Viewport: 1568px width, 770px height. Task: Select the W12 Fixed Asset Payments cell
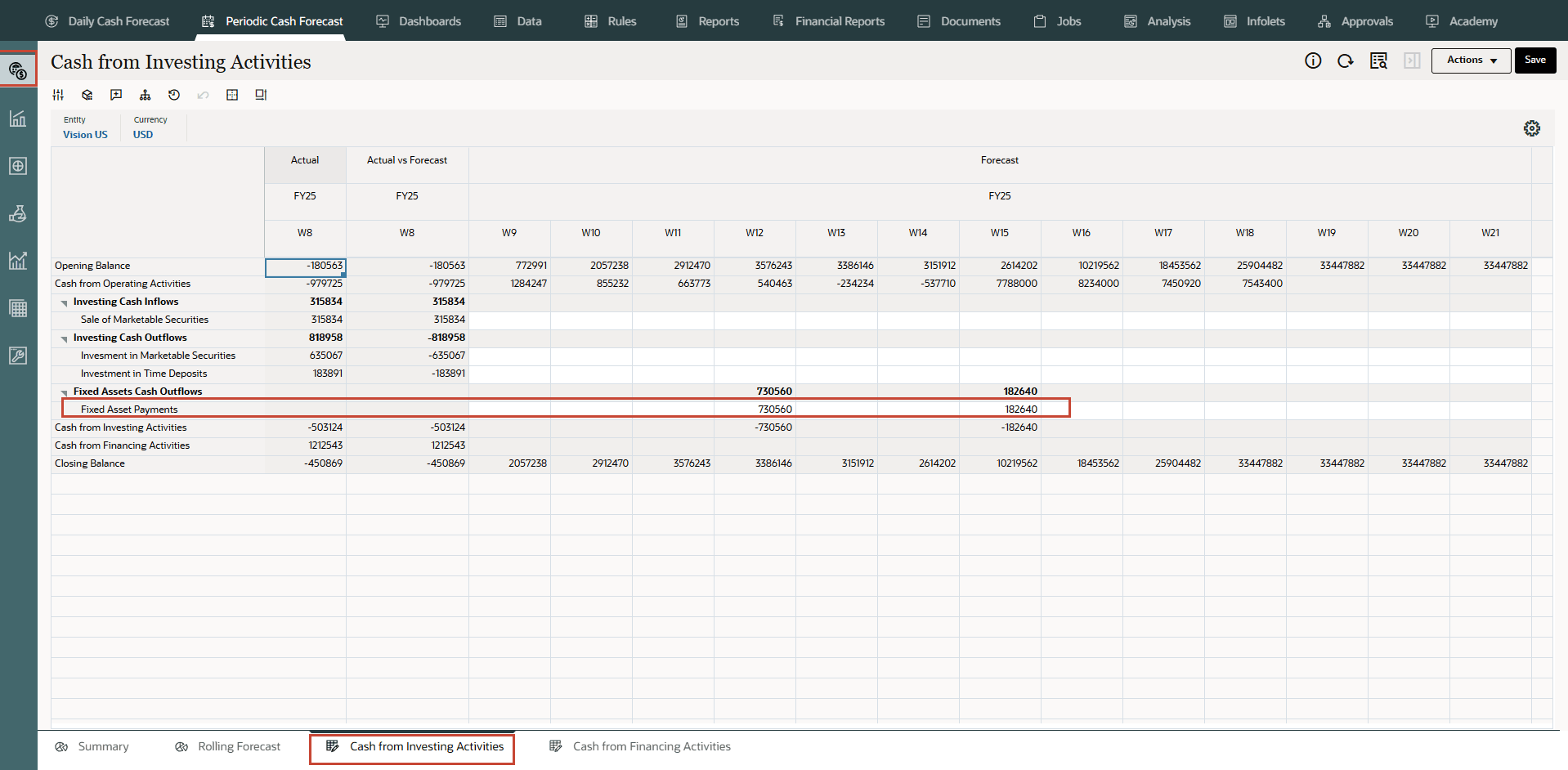755,410
